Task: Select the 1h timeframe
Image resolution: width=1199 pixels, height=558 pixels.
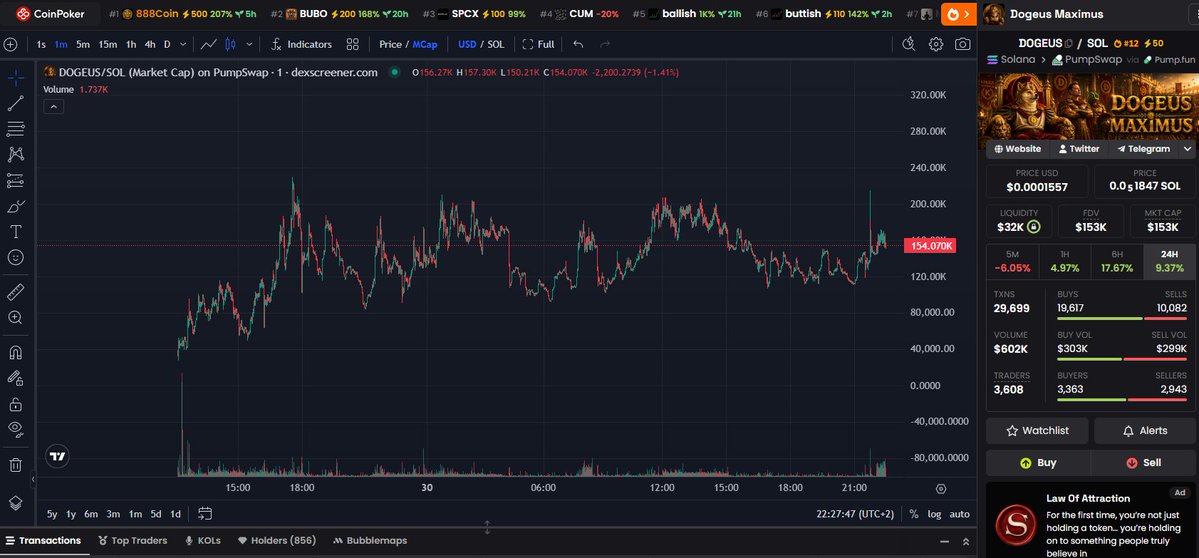Action: pyautogui.click(x=132, y=44)
